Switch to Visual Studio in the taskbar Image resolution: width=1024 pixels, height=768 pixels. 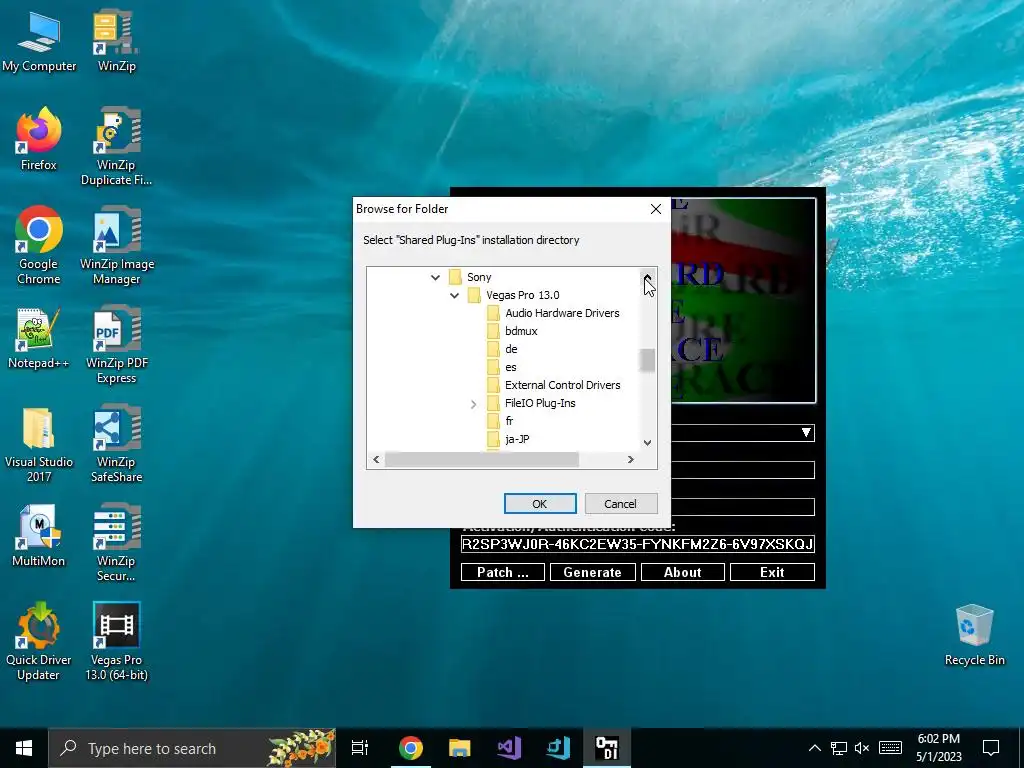point(509,748)
